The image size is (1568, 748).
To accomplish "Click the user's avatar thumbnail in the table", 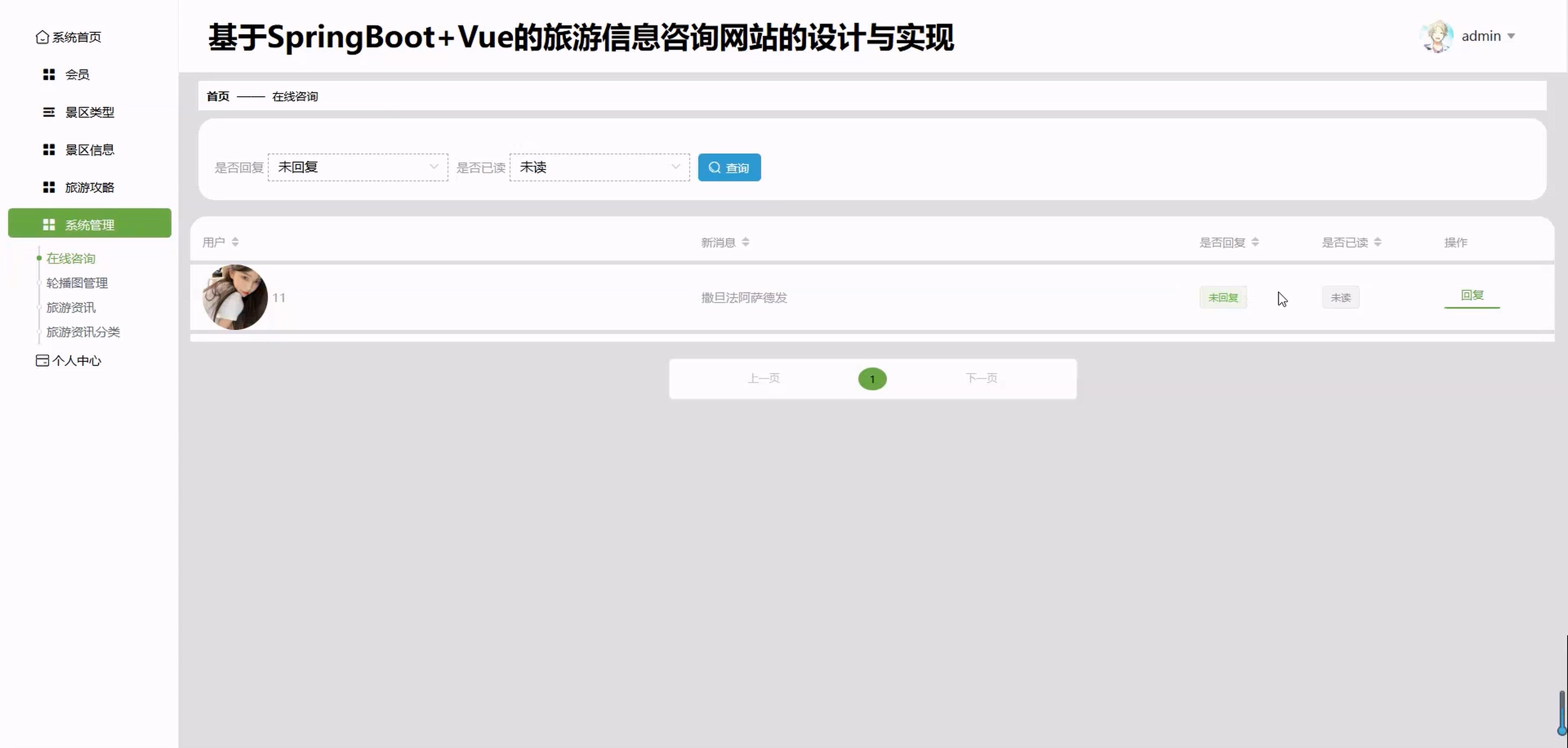I will (235, 297).
